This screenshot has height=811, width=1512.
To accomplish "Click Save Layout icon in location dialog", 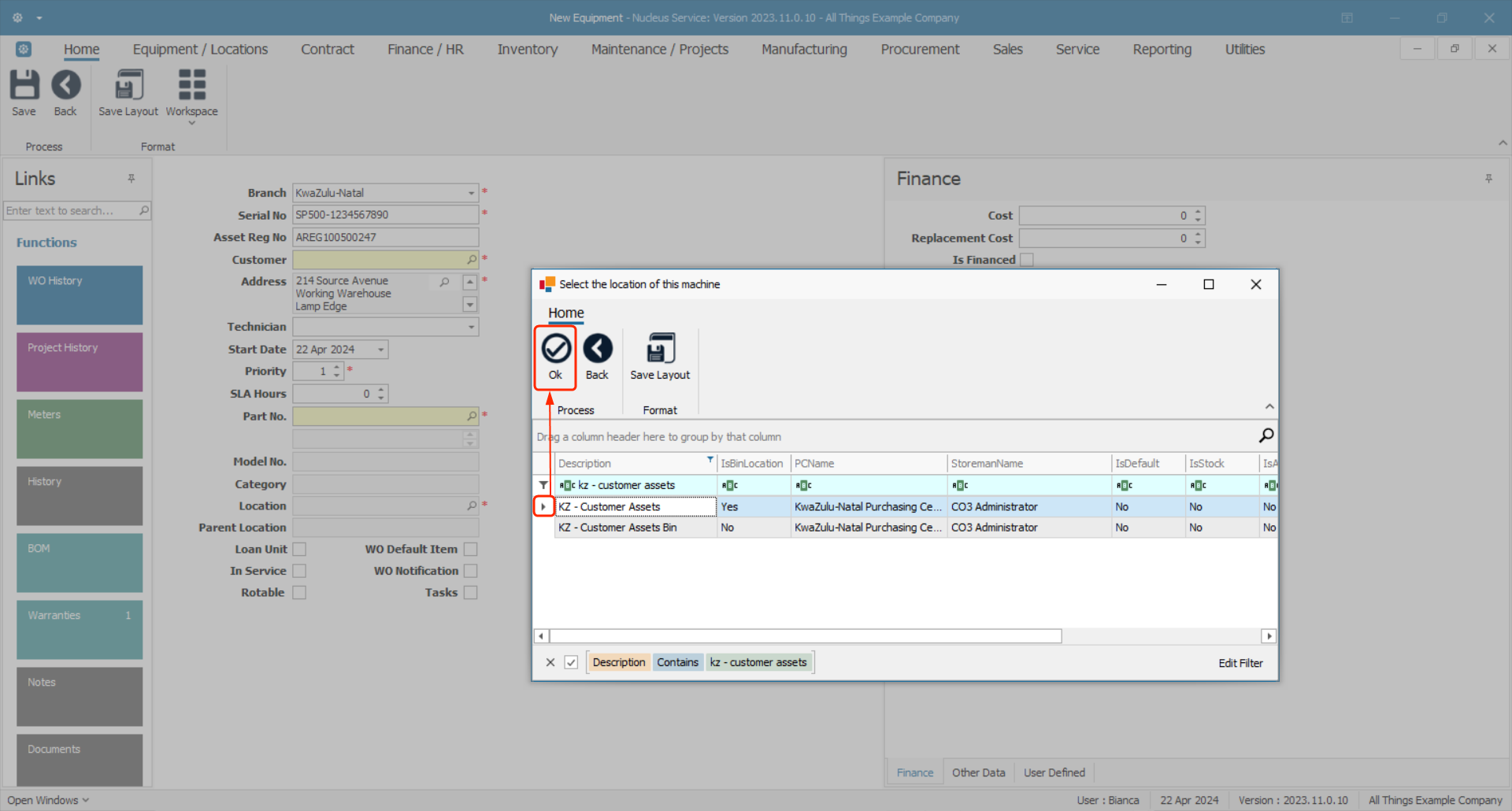I will (x=660, y=347).
